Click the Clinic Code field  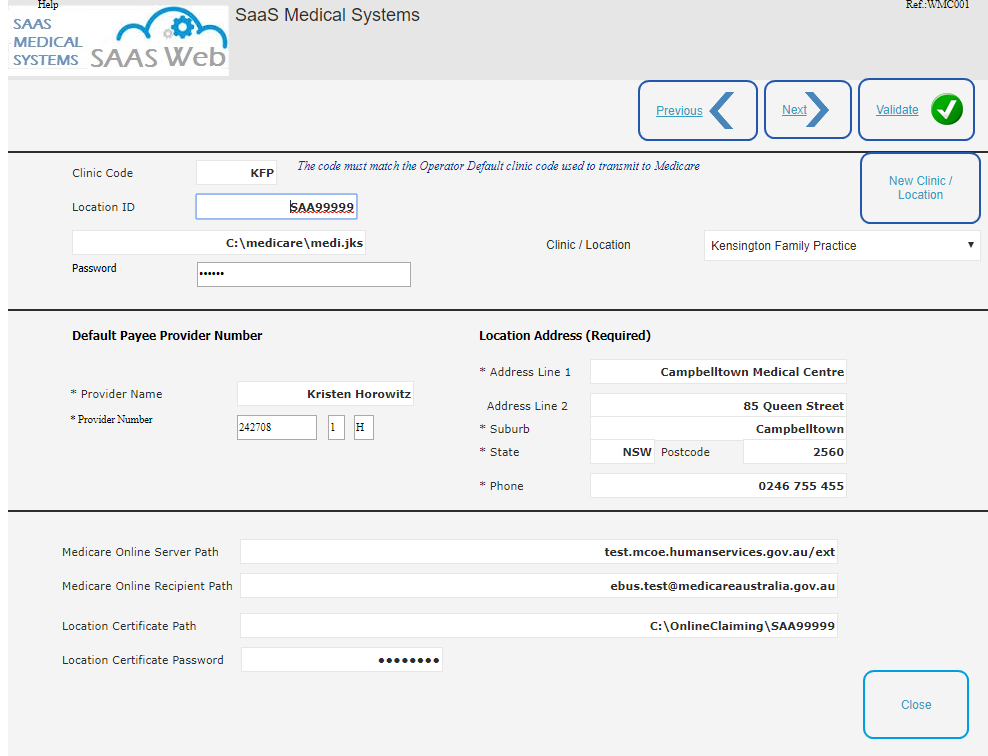point(236,173)
